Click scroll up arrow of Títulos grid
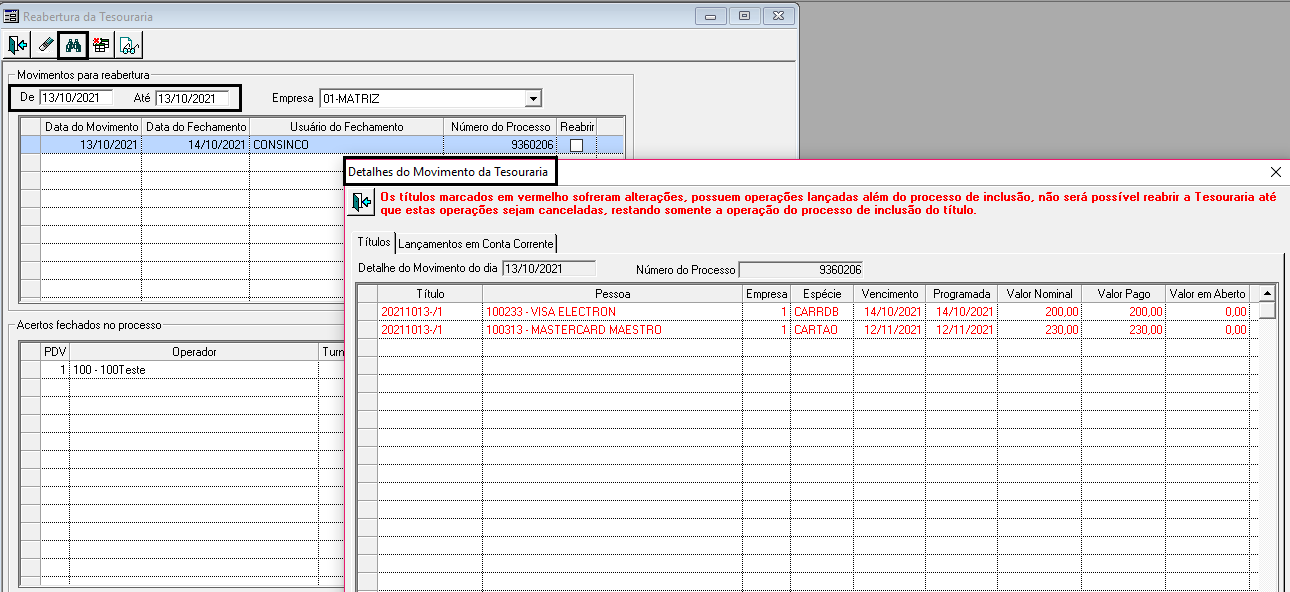1290x592 pixels. click(x=1267, y=293)
